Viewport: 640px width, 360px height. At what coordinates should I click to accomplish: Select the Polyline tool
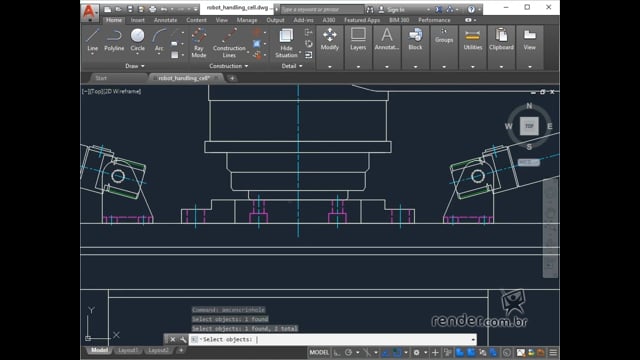point(114,40)
